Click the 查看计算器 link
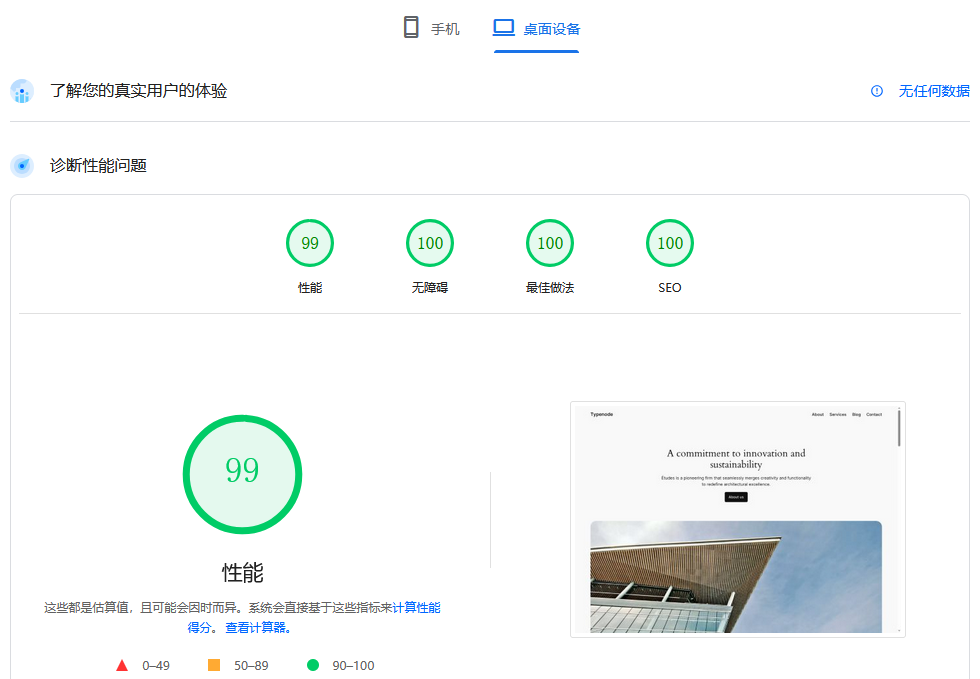The height and width of the screenshot is (679, 980). 257,628
